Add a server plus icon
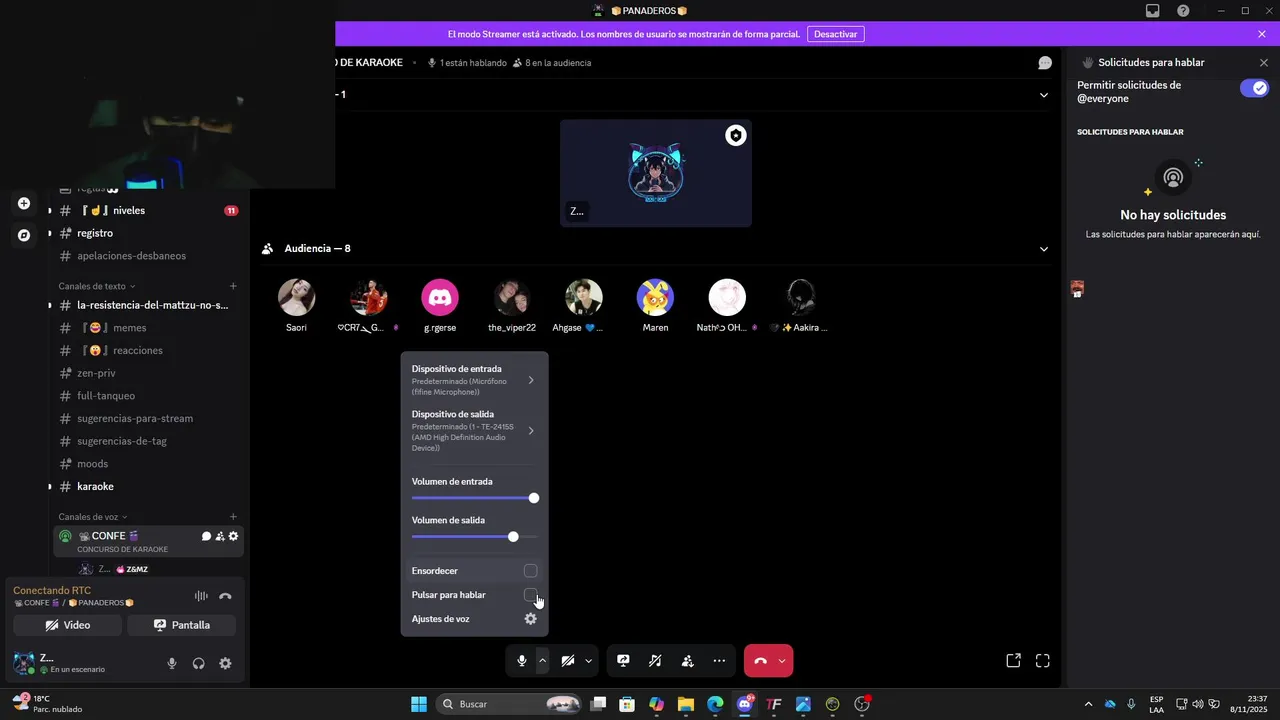The height and width of the screenshot is (720, 1280). click(x=24, y=204)
